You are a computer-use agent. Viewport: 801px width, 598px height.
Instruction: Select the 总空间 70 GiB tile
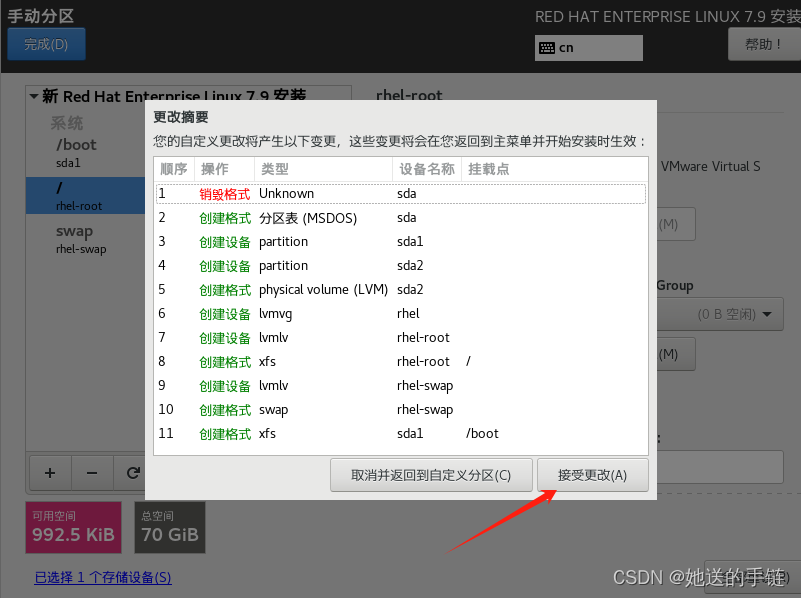tap(169, 527)
